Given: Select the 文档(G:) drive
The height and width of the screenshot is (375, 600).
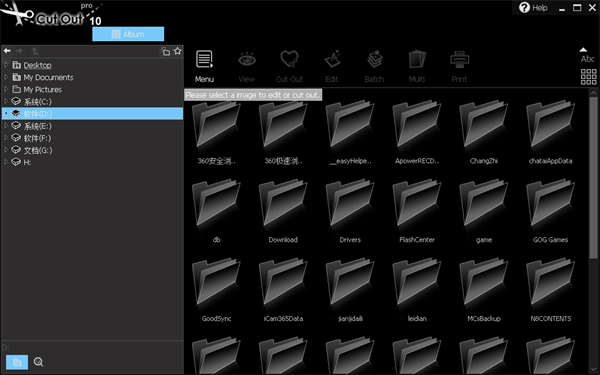Looking at the screenshot, I should (x=38, y=150).
